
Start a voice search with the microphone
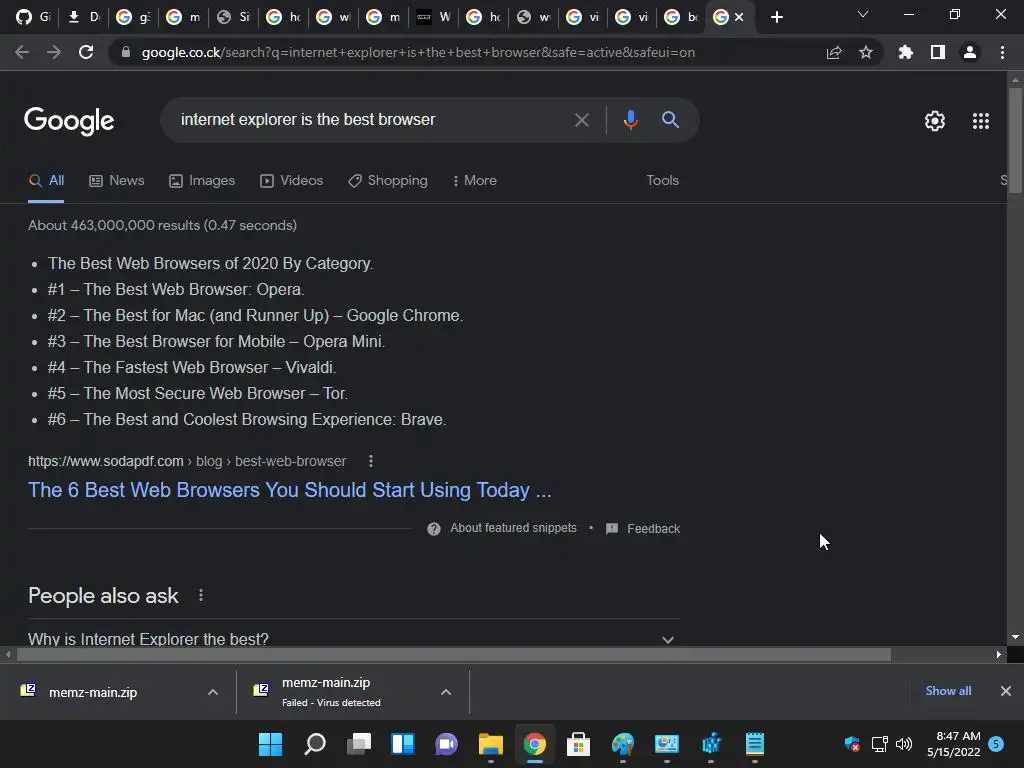tap(630, 120)
